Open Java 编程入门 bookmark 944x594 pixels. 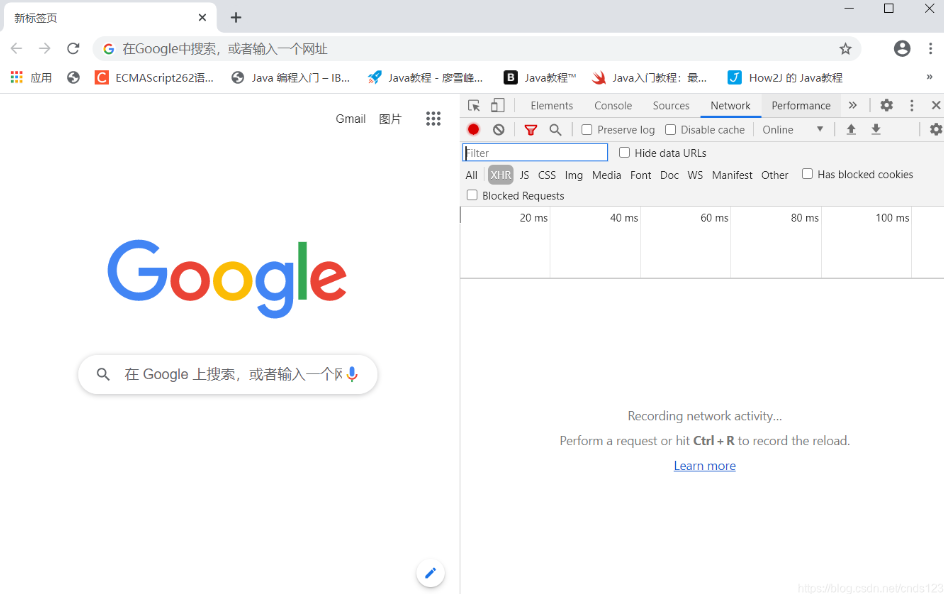tap(291, 77)
